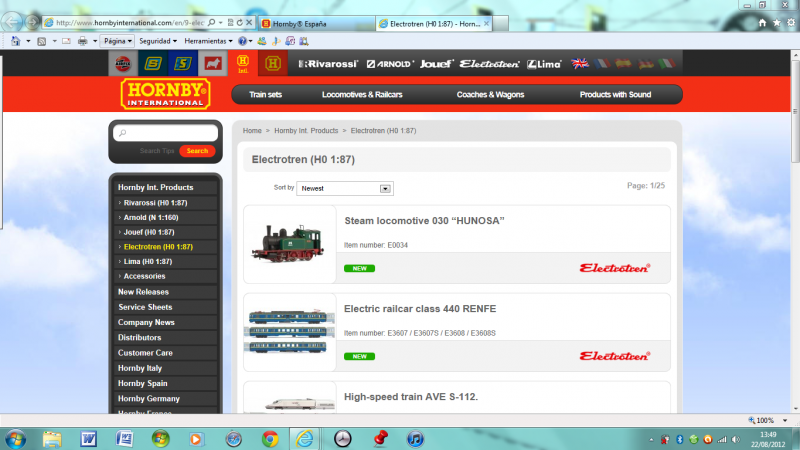
Task: Open the blue Scalextric S logo icon
Action: click(183, 64)
